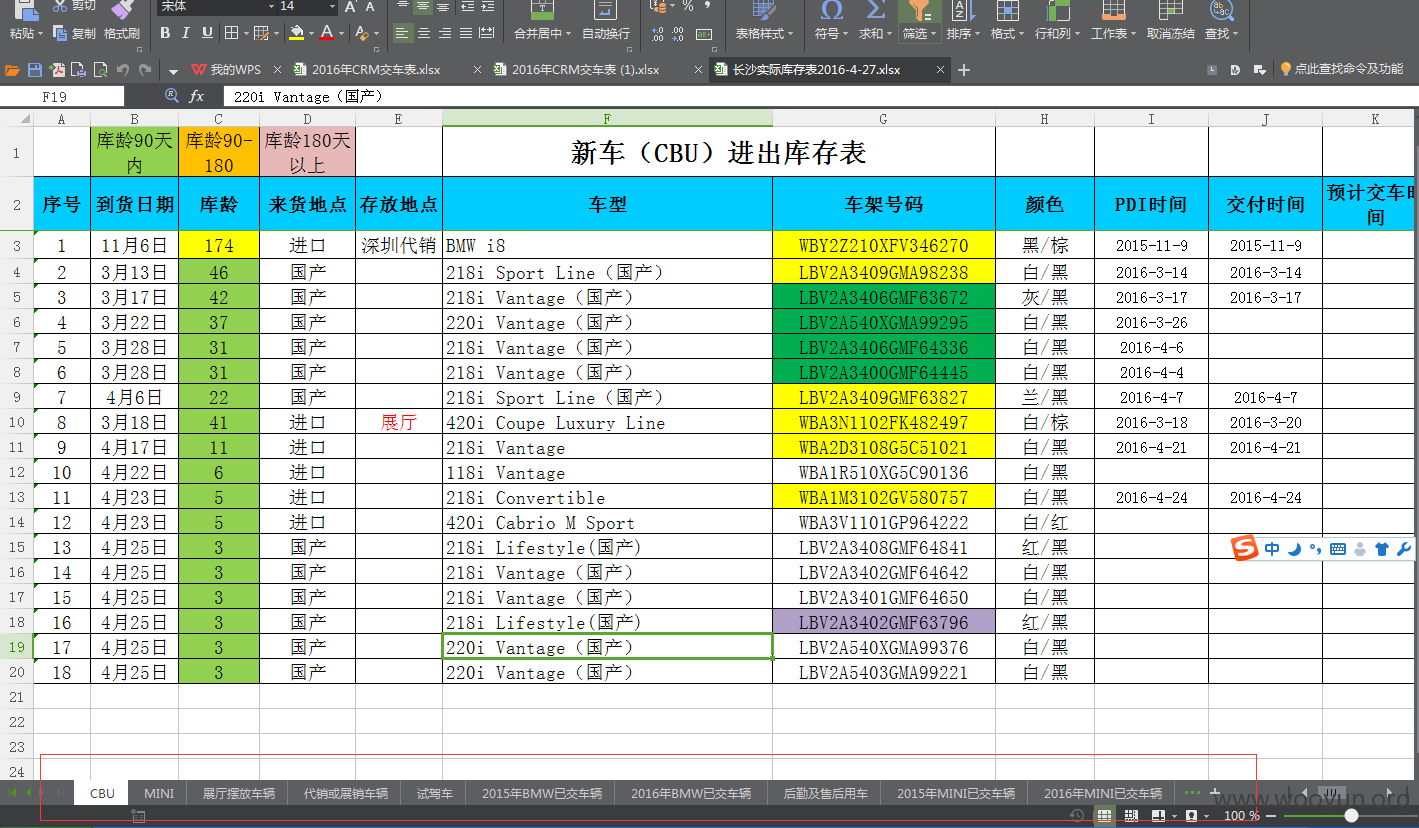
Task: Click 点此查找命令及功能 search box
Action: point(1341,70)
